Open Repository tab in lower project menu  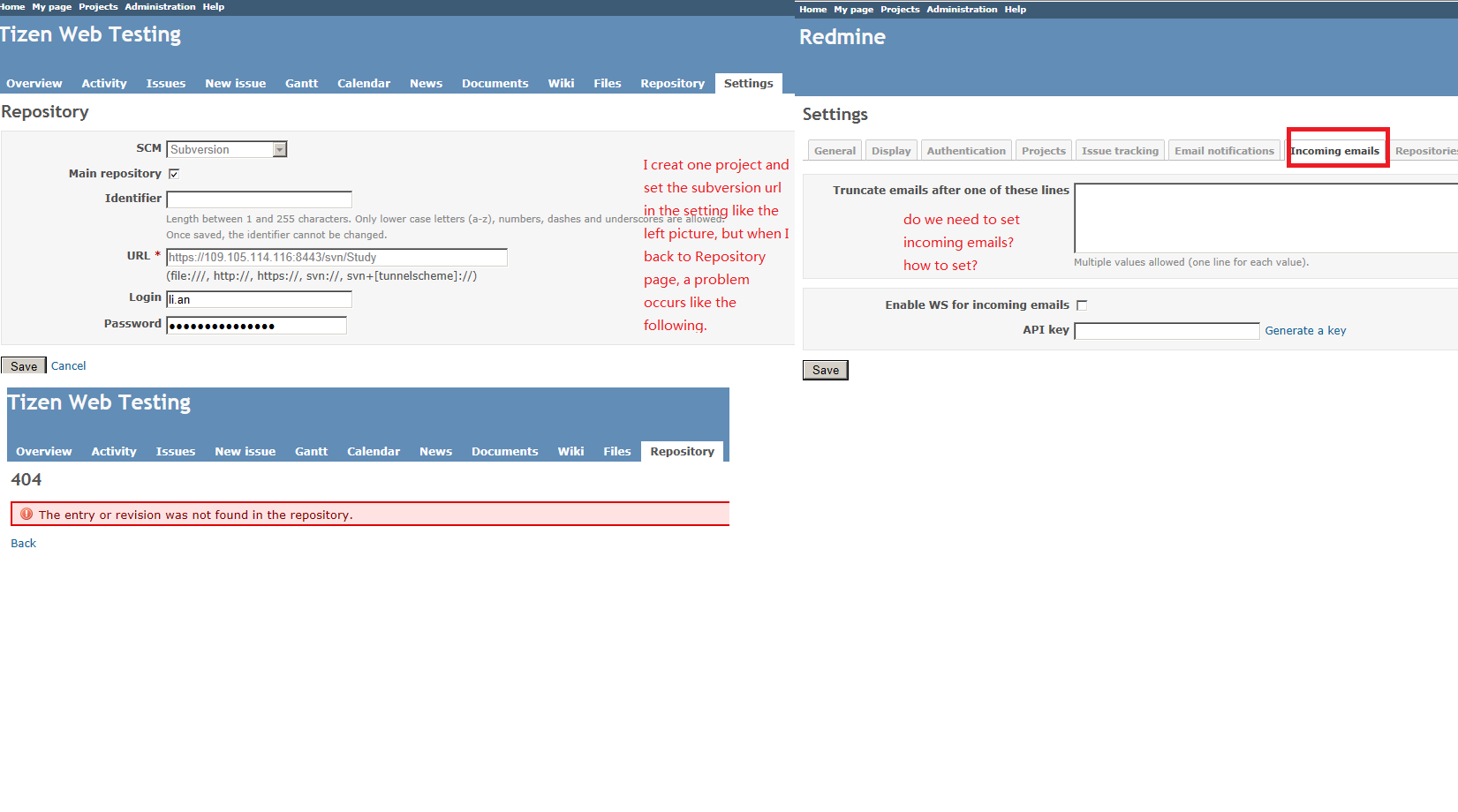point(682,451)
